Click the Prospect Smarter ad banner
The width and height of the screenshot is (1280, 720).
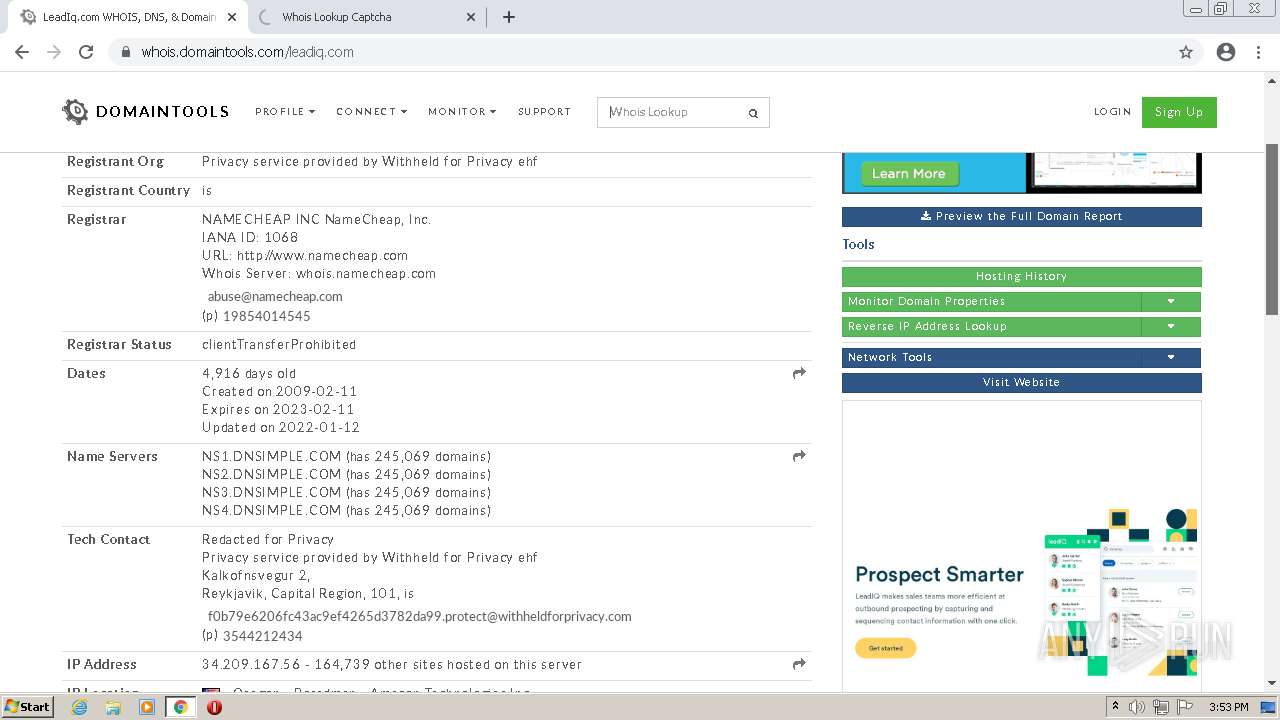1021,545
